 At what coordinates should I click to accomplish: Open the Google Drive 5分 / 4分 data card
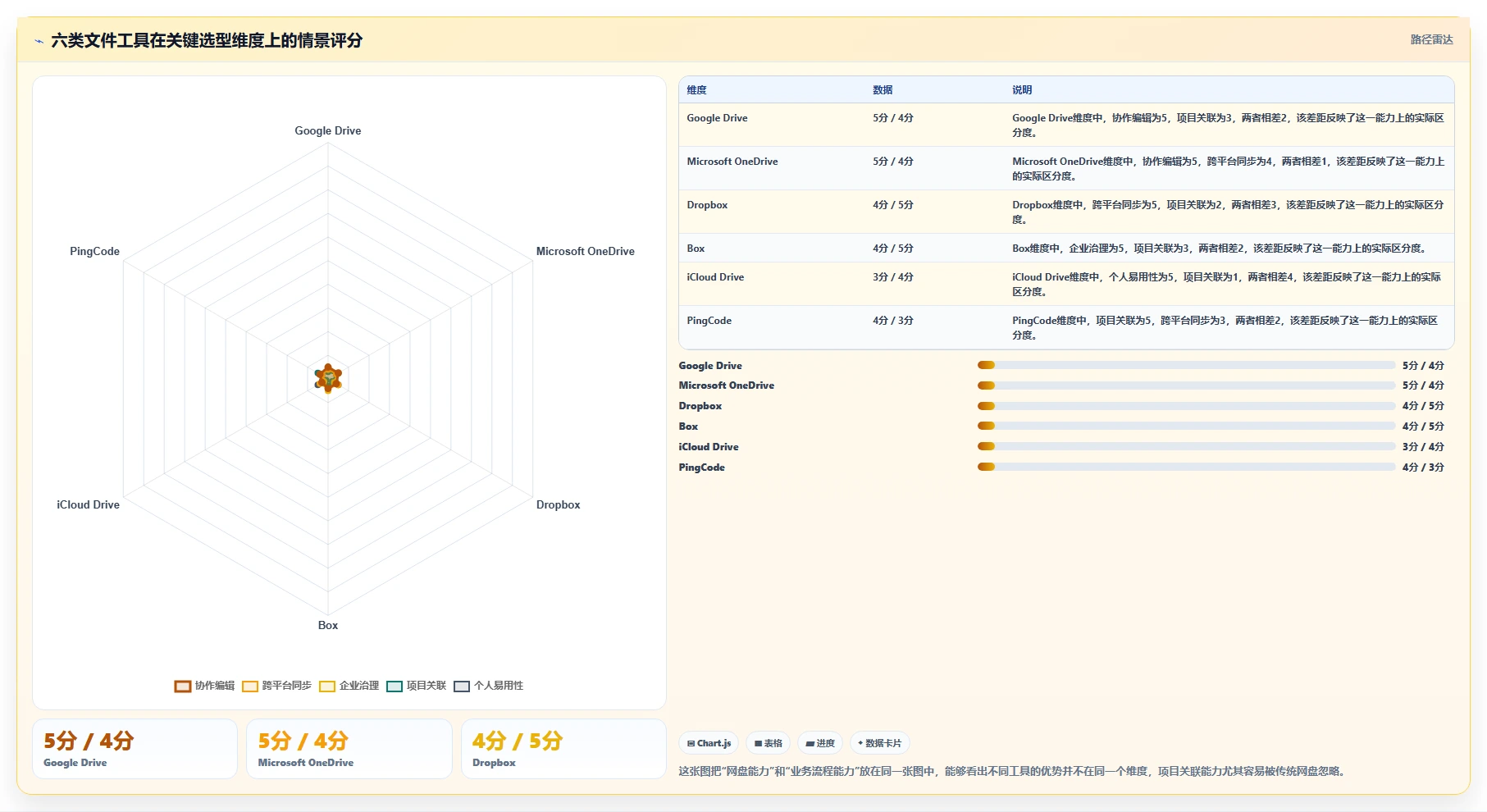tap(135, 749)
